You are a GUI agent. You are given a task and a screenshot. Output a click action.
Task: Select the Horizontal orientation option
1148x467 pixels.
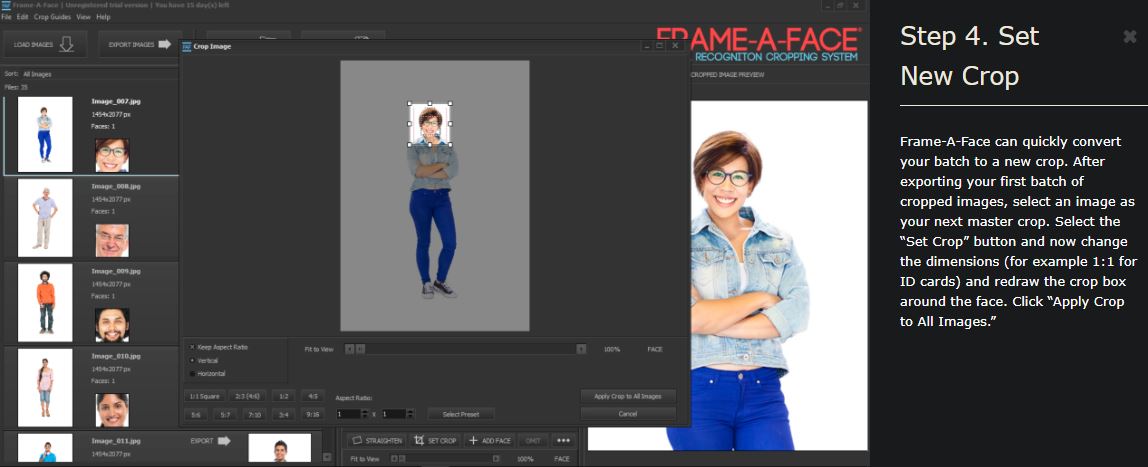coord(193,374)
